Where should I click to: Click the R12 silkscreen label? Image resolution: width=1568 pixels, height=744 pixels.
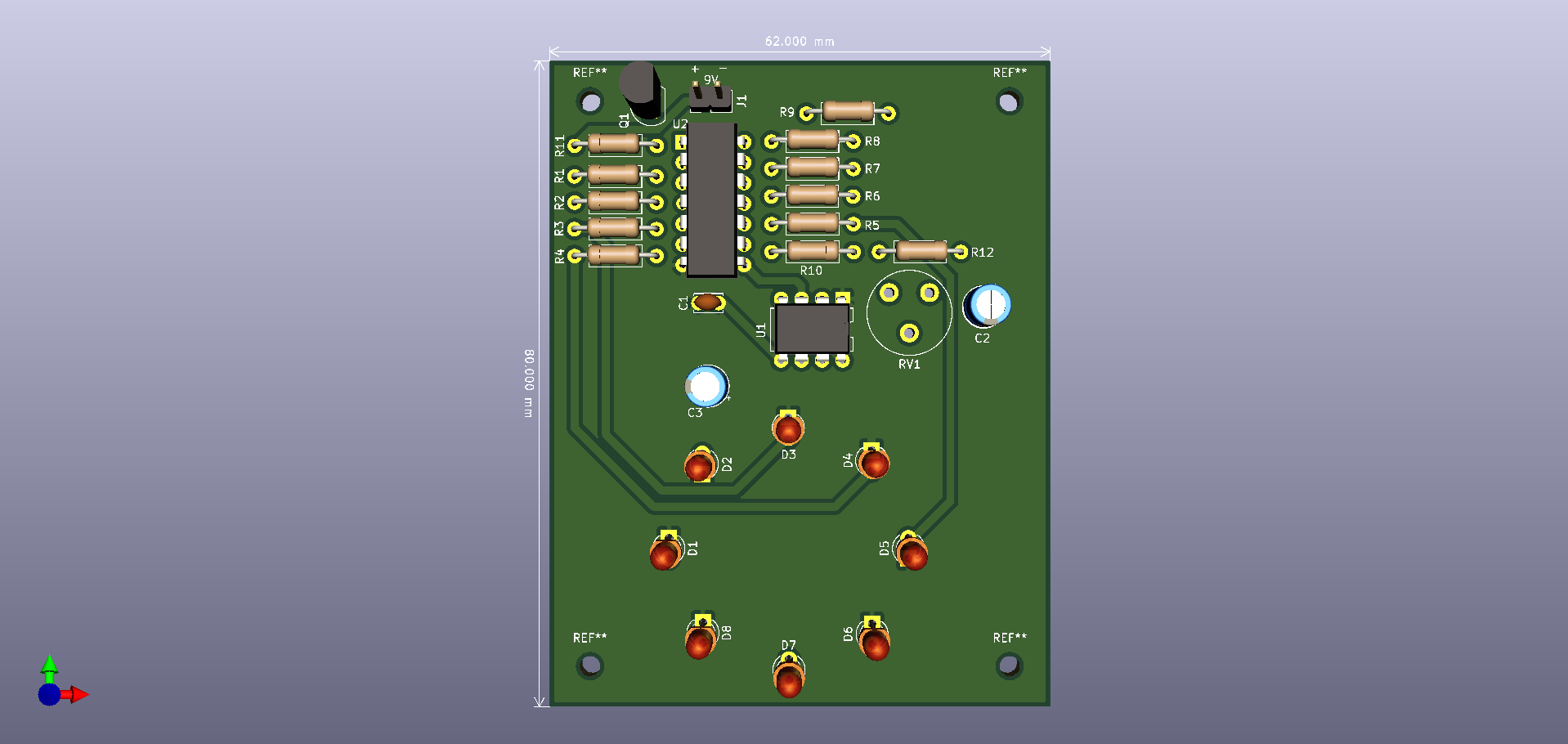(x=983, y=253)
